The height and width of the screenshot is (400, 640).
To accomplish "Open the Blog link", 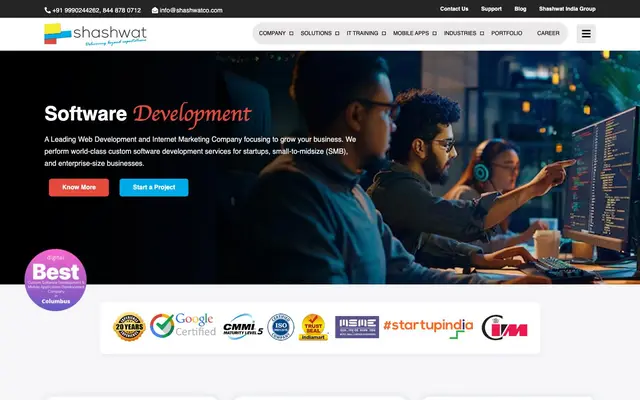I will point(520,9).
